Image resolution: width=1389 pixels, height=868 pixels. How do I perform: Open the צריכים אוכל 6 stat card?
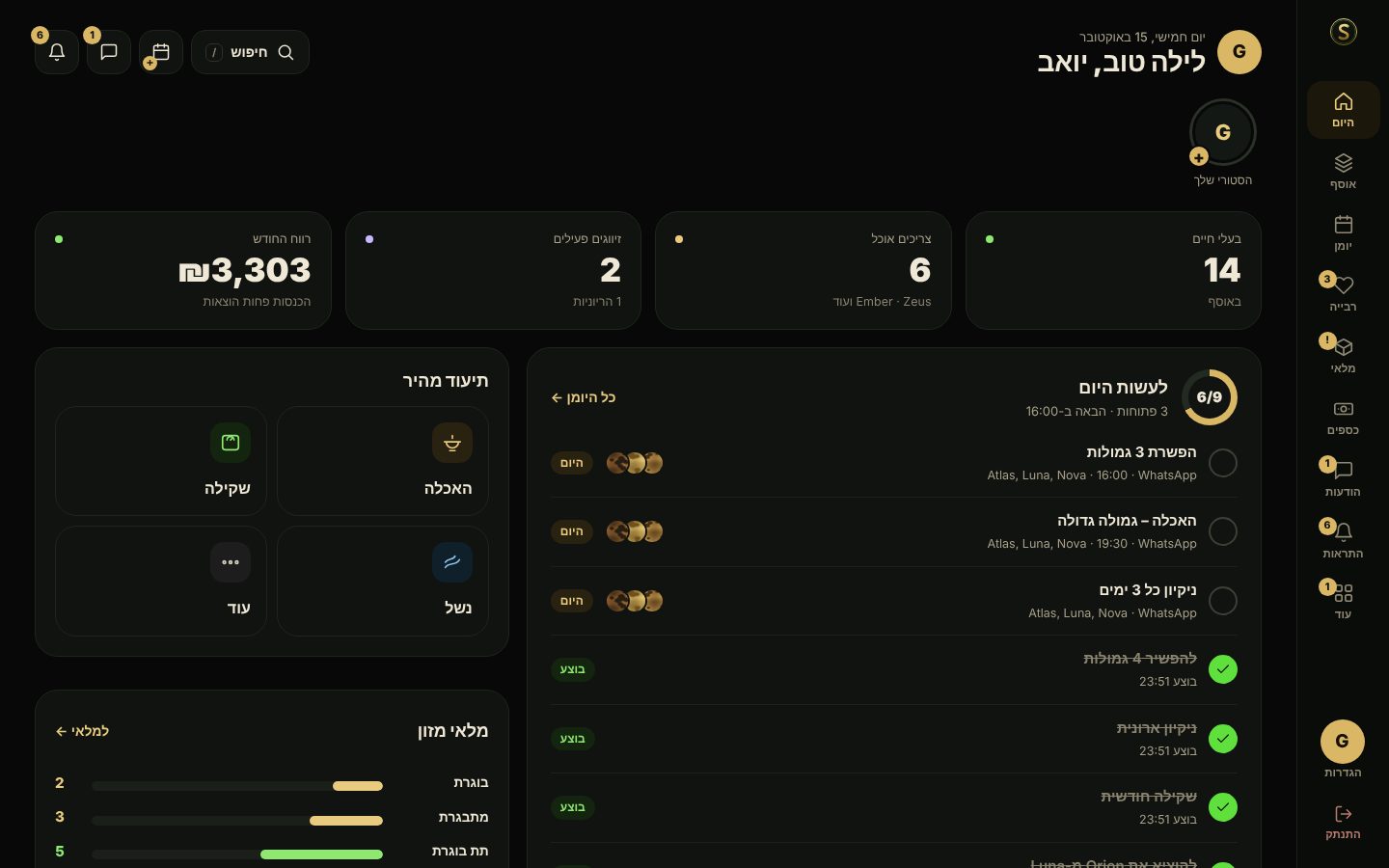coord(803,271)
